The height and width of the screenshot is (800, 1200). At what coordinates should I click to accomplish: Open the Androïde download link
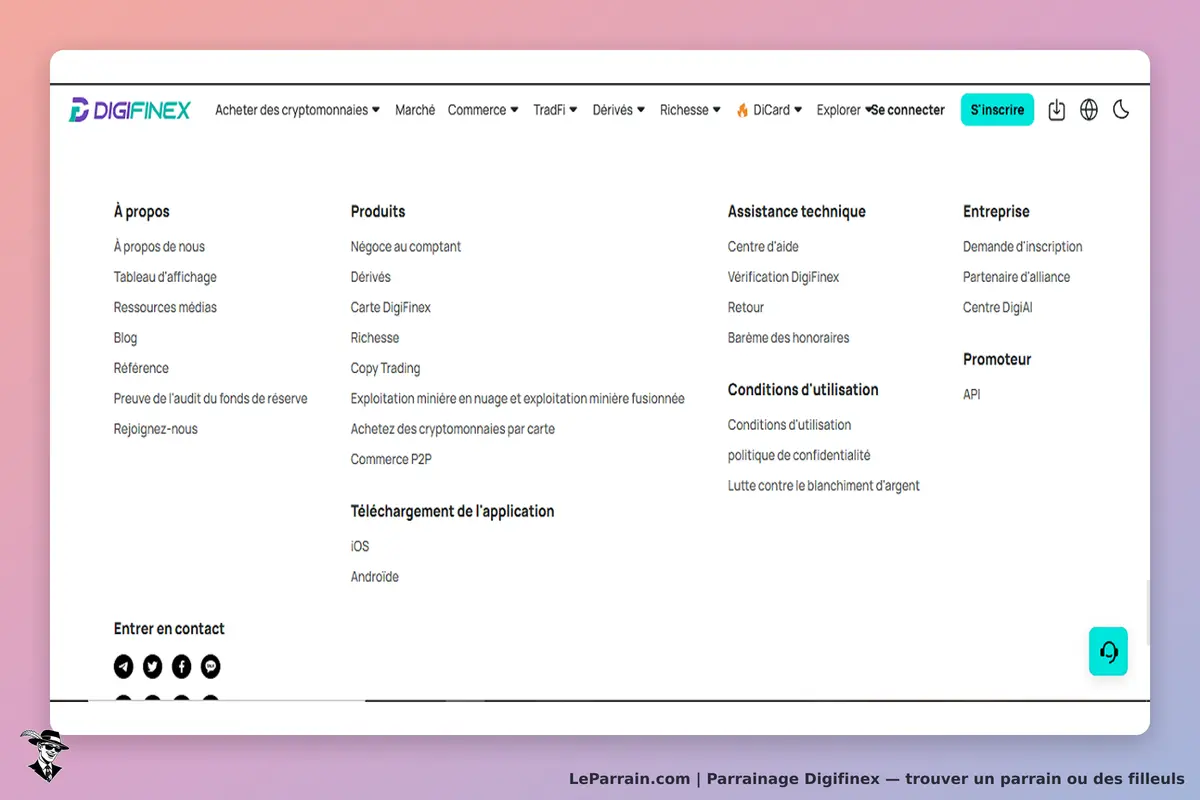point(374,577)
